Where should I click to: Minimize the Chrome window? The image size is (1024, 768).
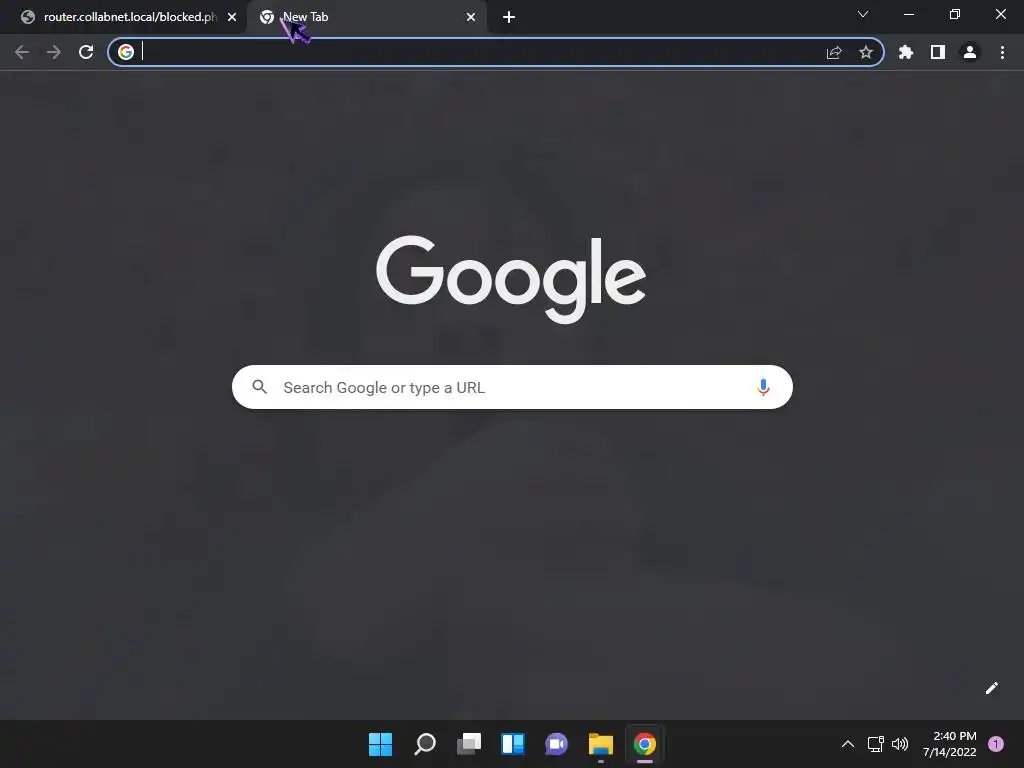[x=908, y=14]
